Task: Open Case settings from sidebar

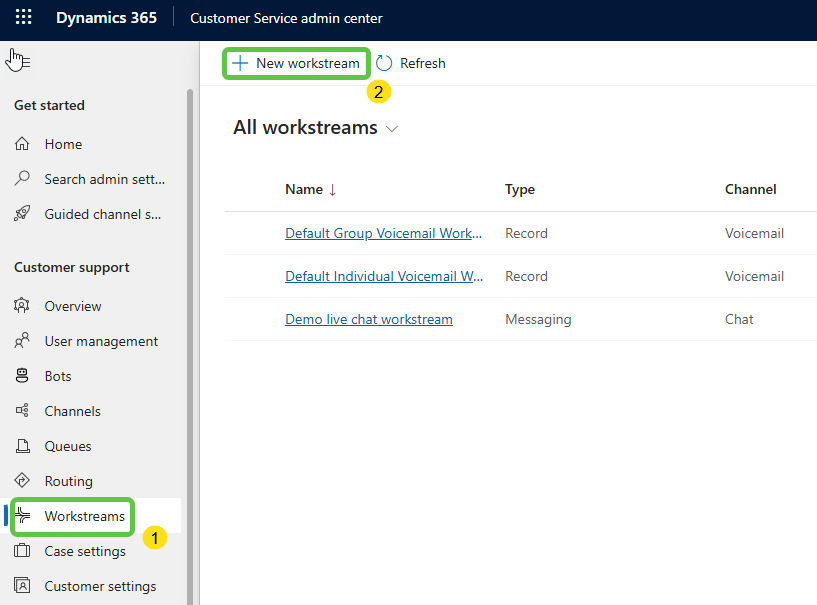Action: click(85, 551)
